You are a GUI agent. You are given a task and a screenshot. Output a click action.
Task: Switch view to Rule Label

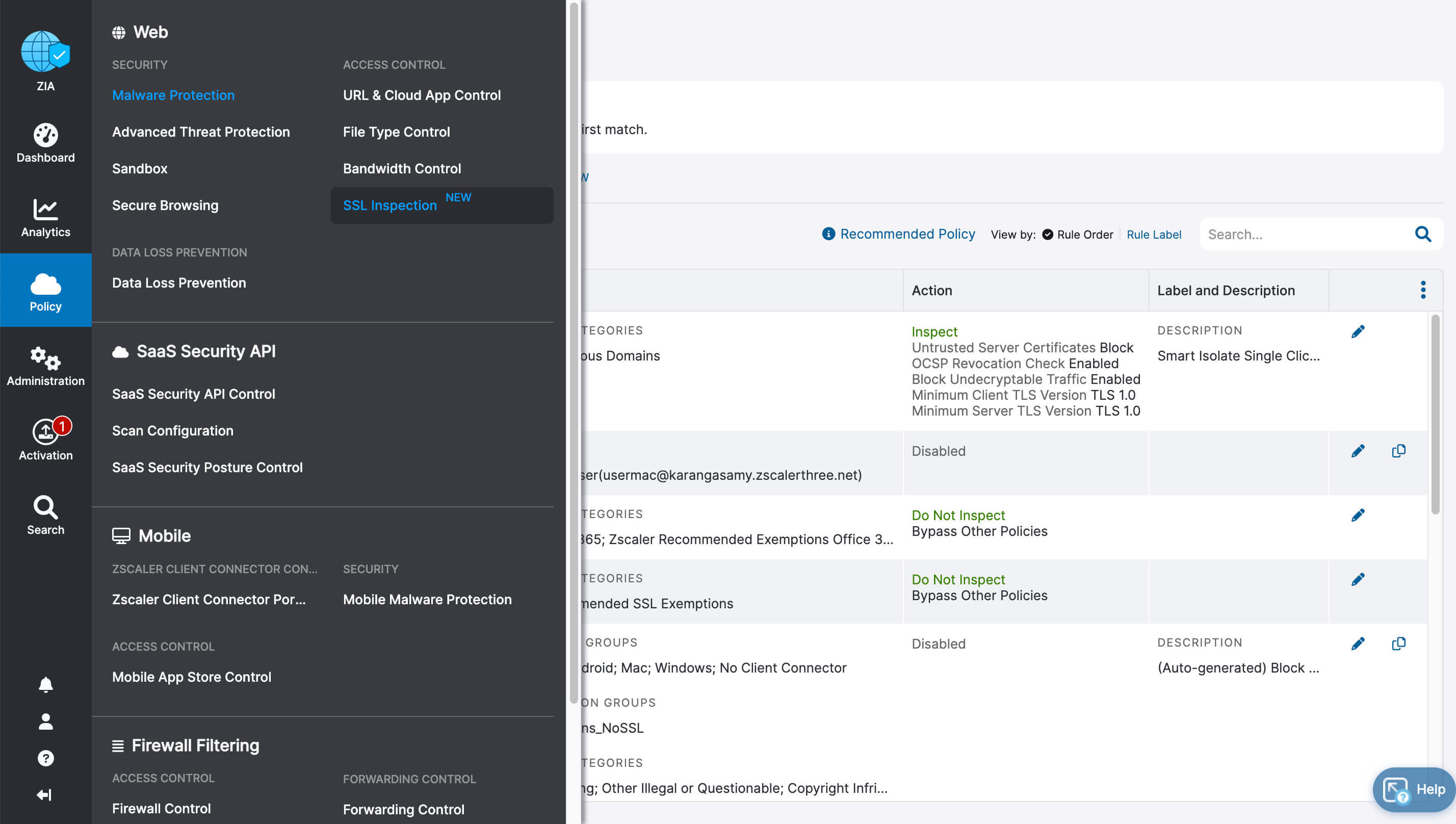(x=1153, y=234)
